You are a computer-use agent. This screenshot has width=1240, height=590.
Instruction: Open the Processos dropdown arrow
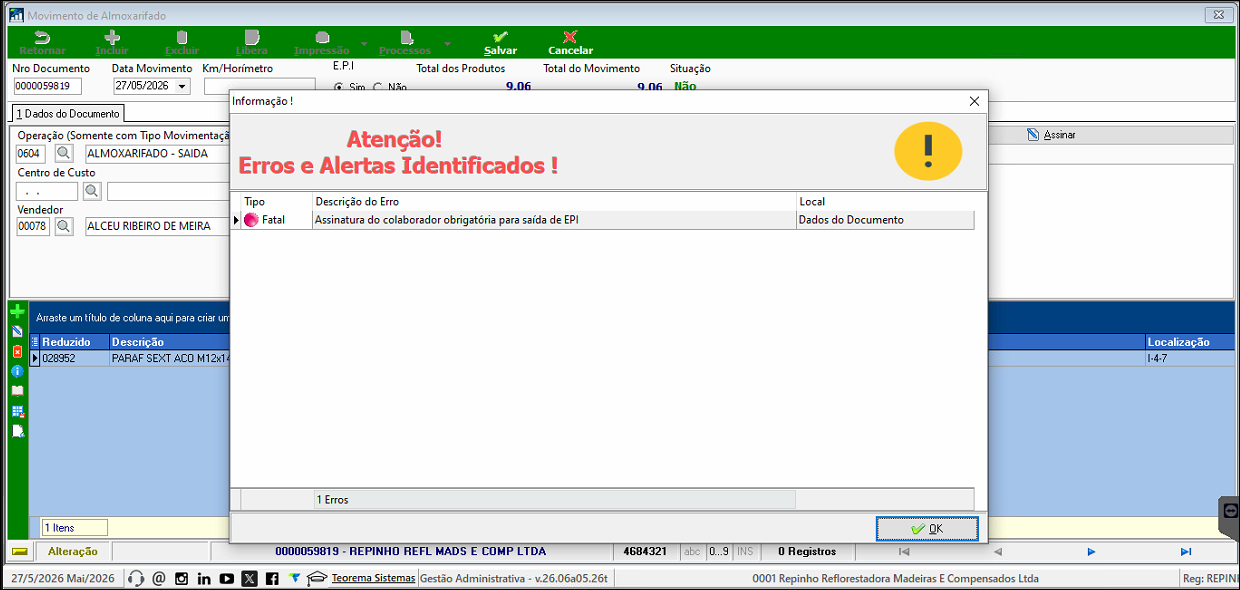pyautogui.click(x=446, y=44)
